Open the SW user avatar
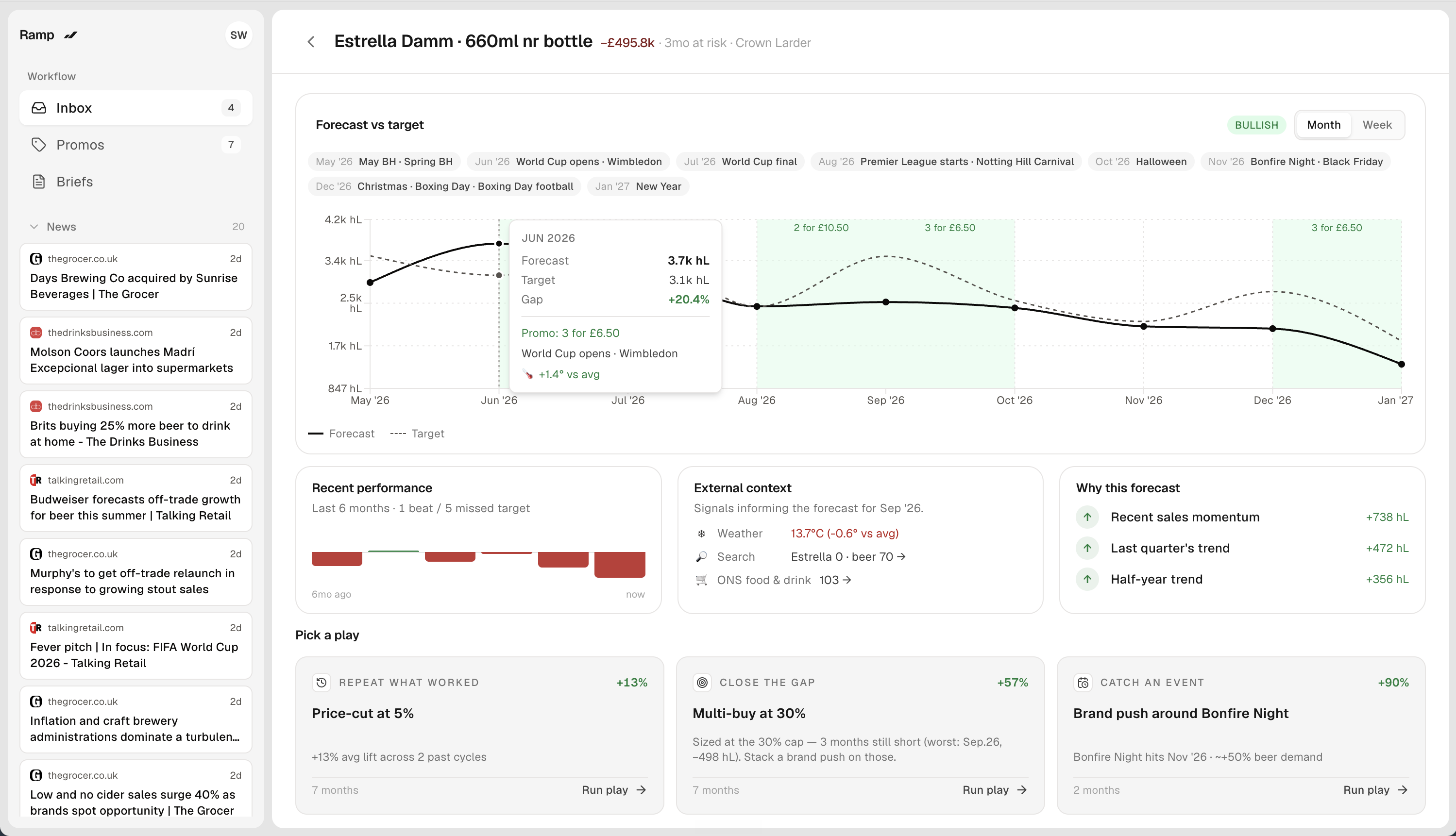Screen dimensions: 1456x836 click(x=238, y=35)
